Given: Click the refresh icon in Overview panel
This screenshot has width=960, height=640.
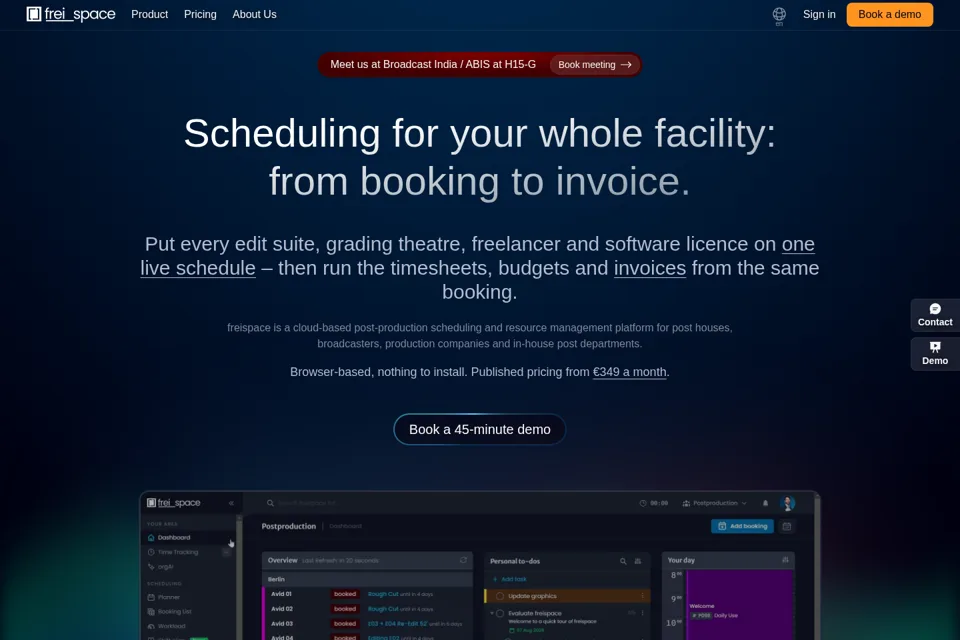Looking at the screenshot, I should pyautogui.click(x=463, y=560).
